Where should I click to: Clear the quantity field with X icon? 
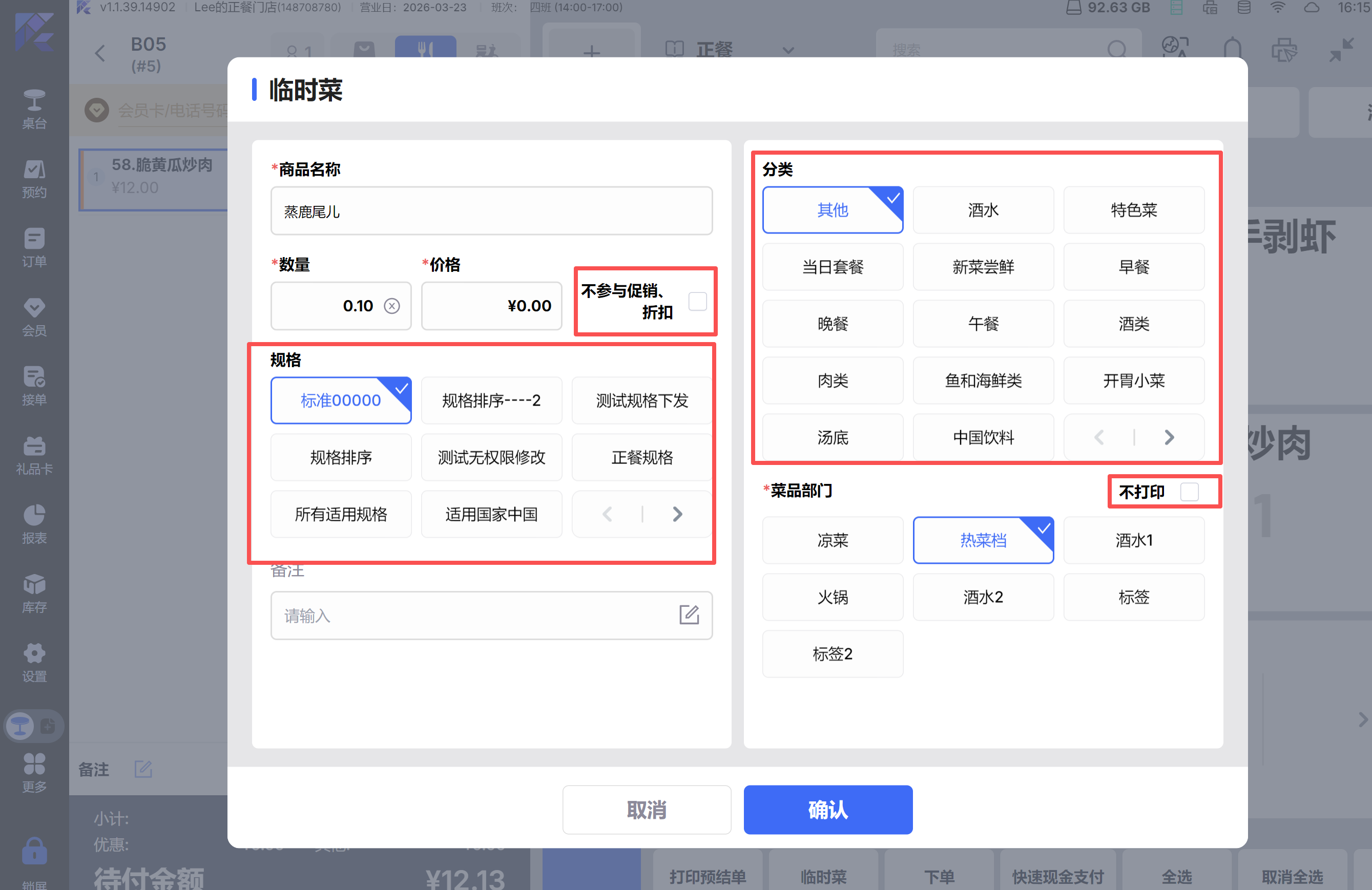tap(392, 306)
